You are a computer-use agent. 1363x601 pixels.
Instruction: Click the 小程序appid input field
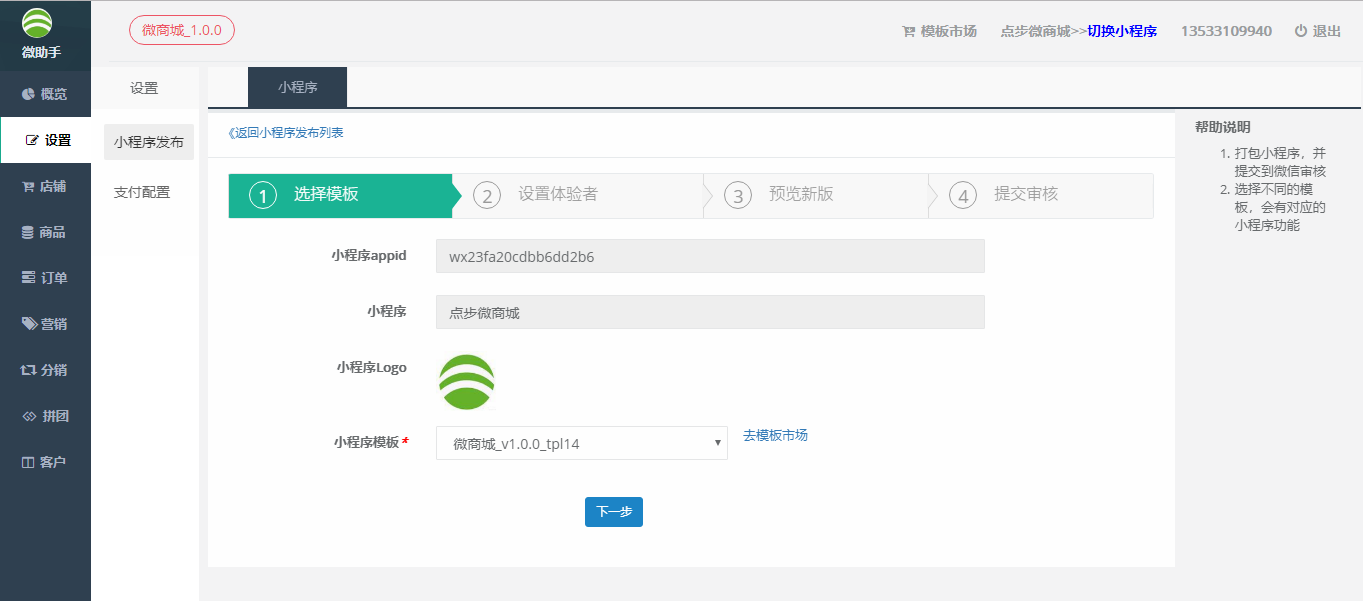coord(710,256)
